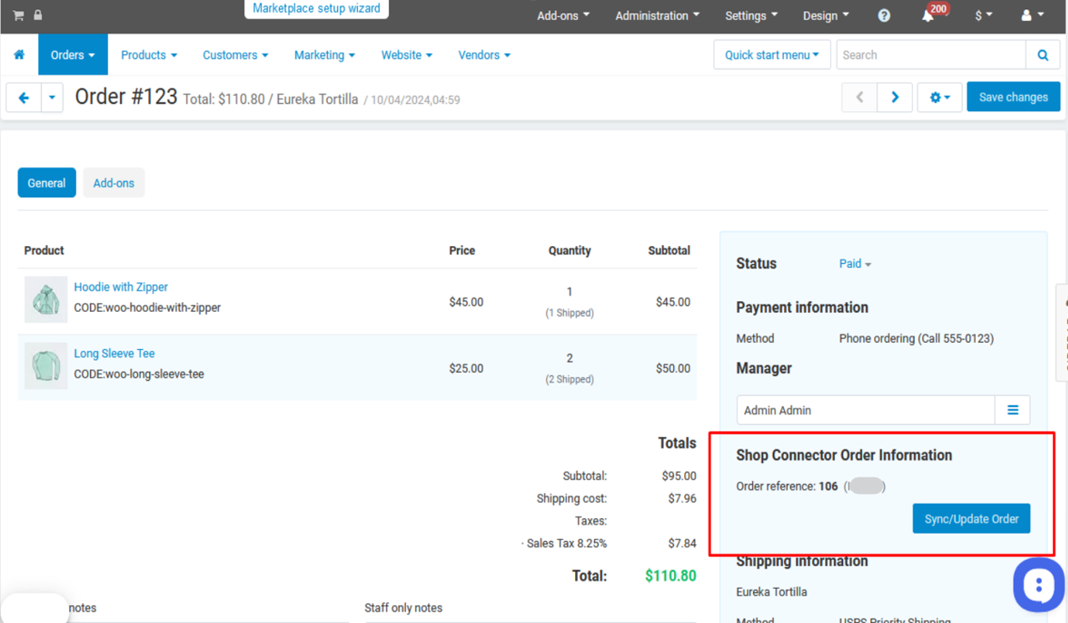The height and width of the screenshot is (623, 1068).
Task: Expand the Quick start menu
Action: pyautogui.click(x=771, y=55)
